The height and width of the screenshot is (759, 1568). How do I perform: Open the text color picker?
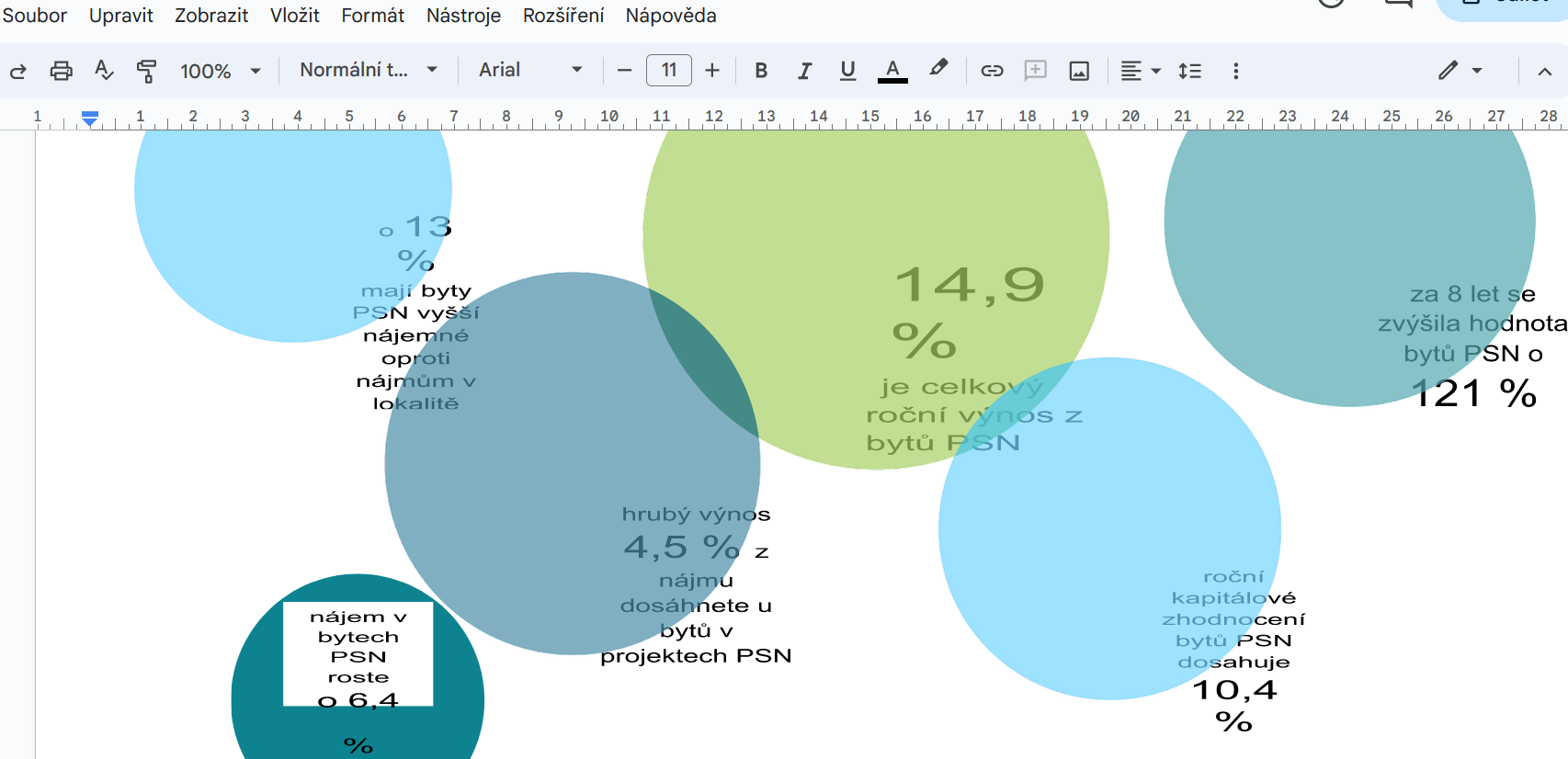coord(892,71)
